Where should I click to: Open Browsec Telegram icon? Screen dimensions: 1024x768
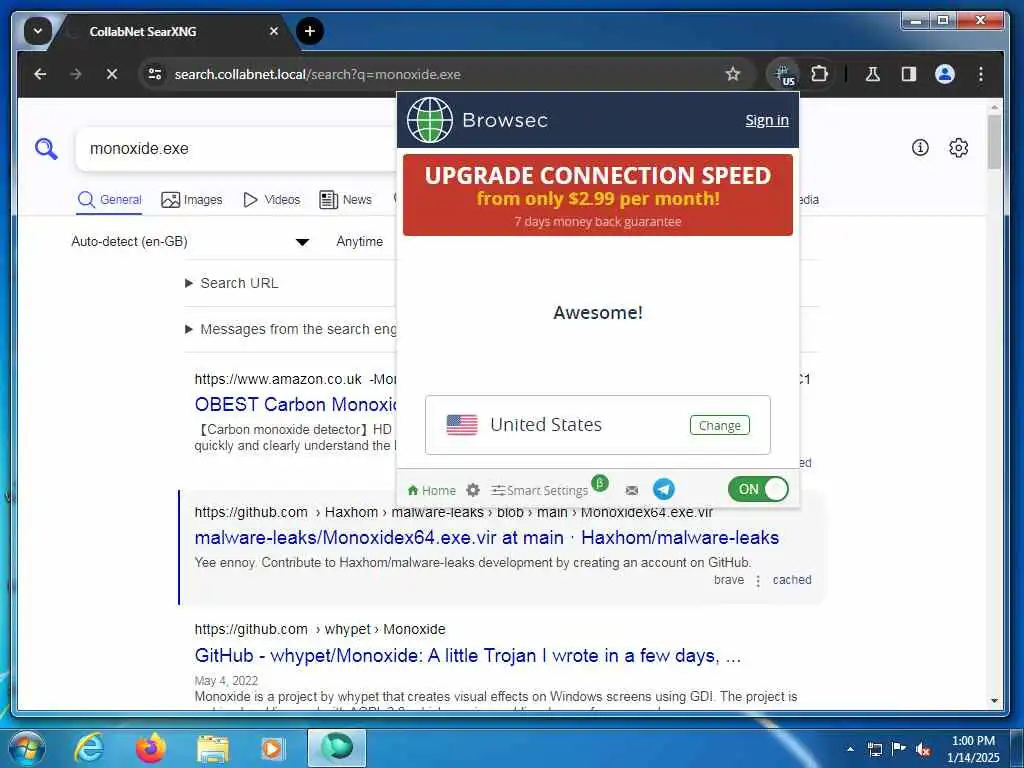pos(664,490)
